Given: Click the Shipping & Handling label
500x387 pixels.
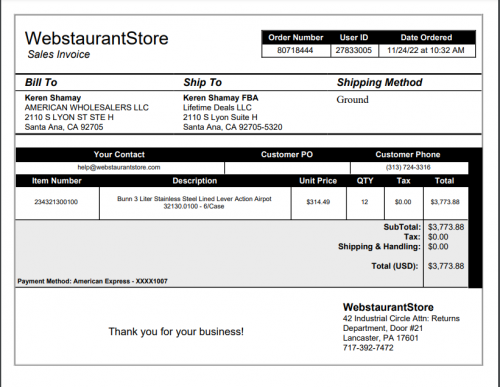Looking at the screenshot, I should 379,247.
